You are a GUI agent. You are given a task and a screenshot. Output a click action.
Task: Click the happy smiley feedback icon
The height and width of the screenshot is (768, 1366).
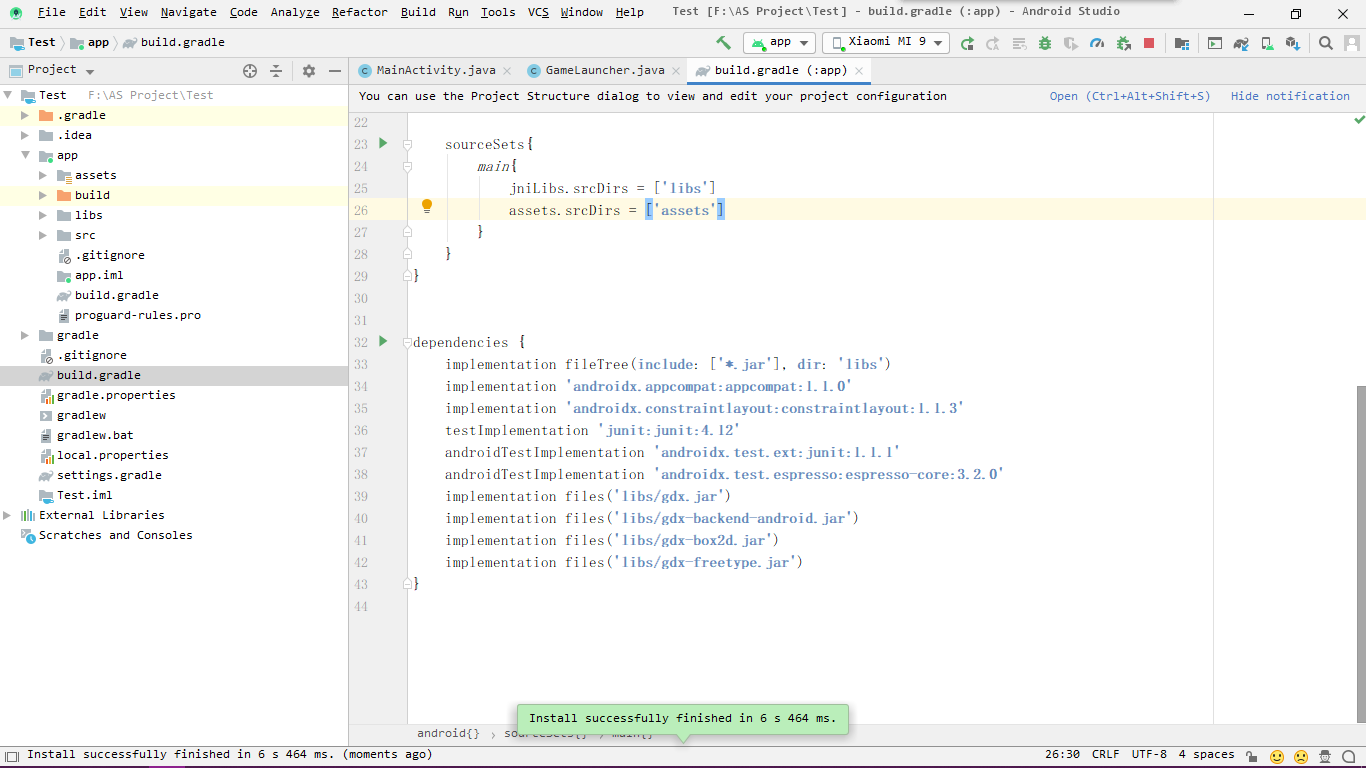(1277, 756)
